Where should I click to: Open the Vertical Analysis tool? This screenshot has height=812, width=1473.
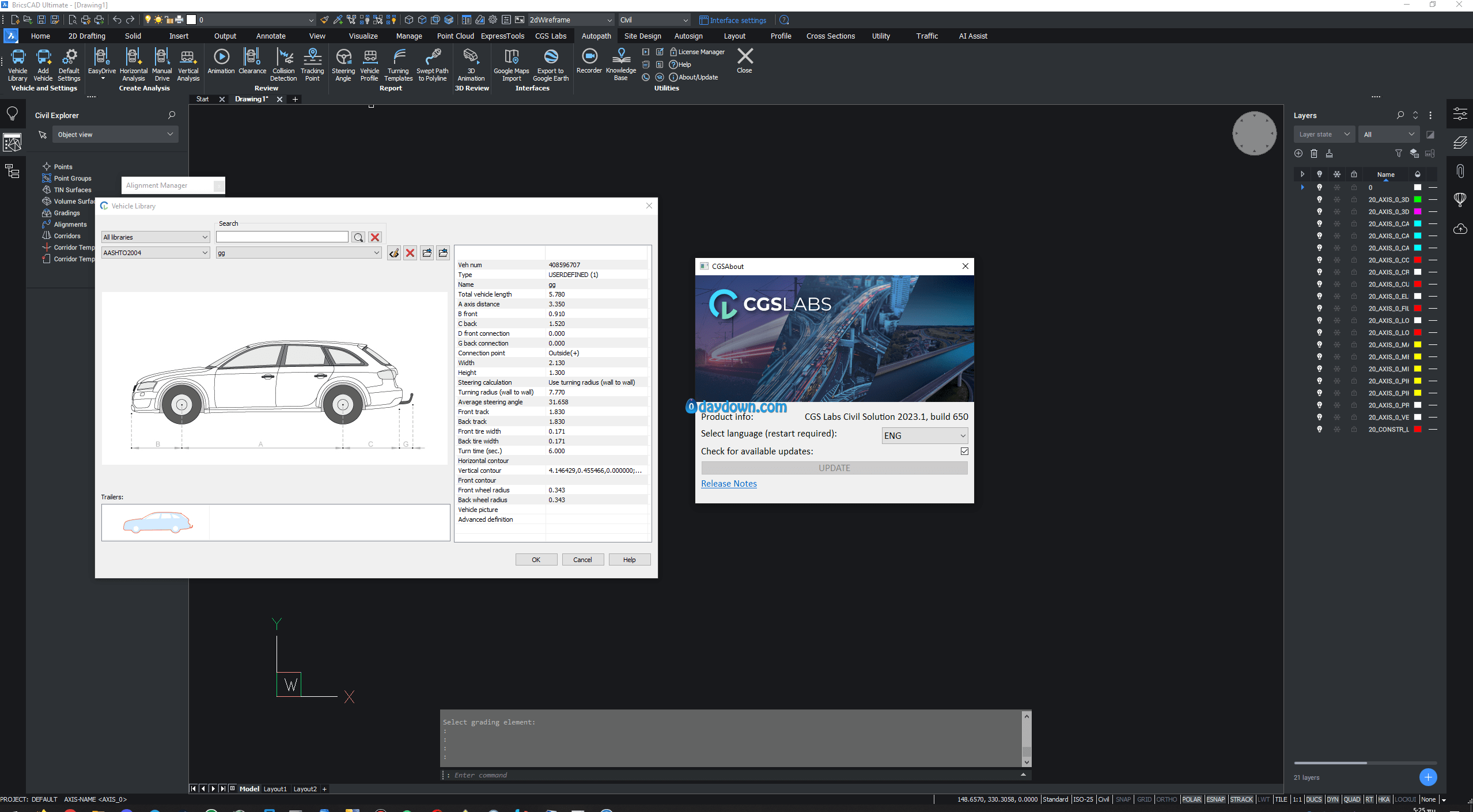pyautogui.click(x=188, y=64)
